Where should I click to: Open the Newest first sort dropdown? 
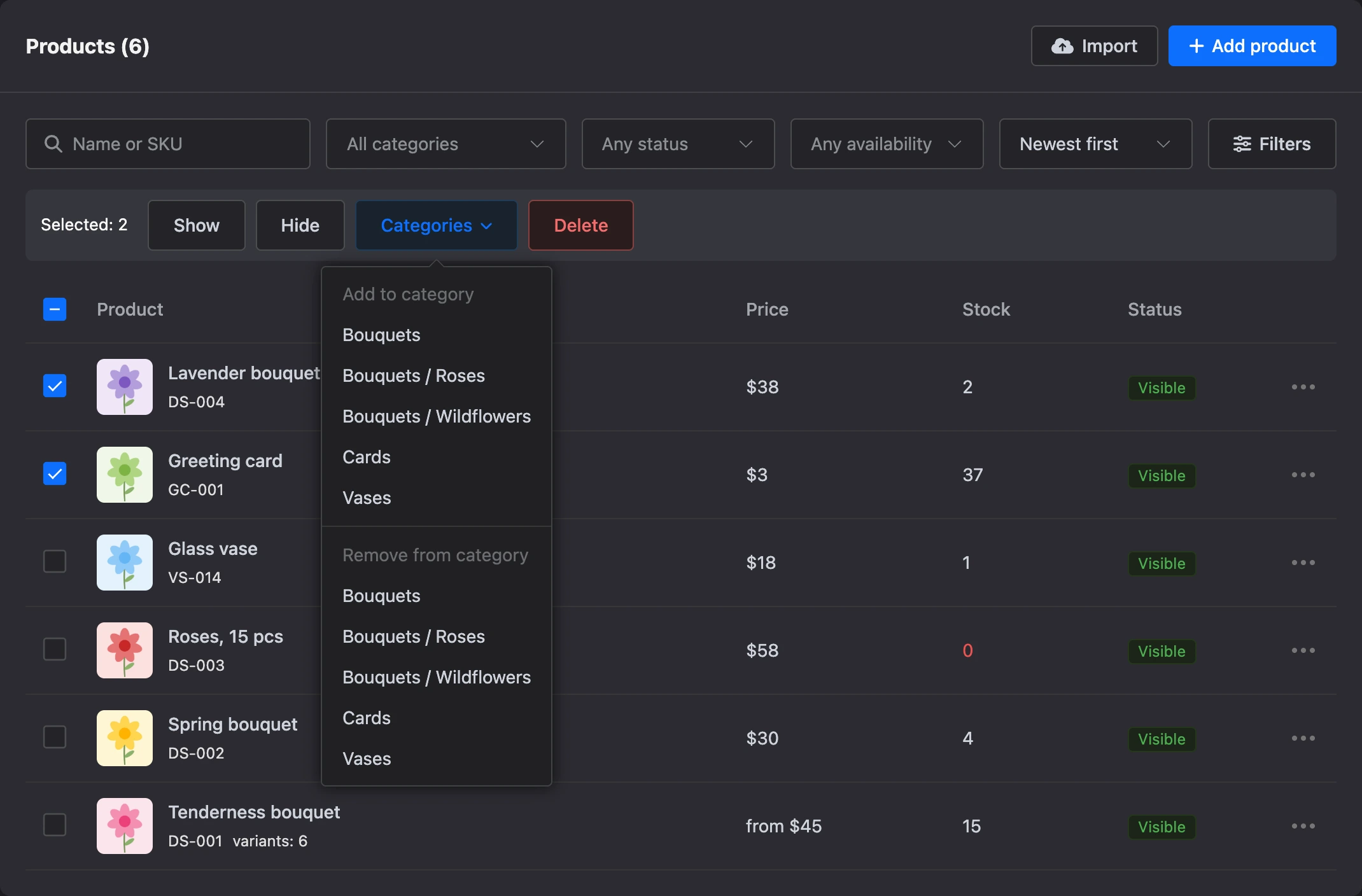point(1095,144)
